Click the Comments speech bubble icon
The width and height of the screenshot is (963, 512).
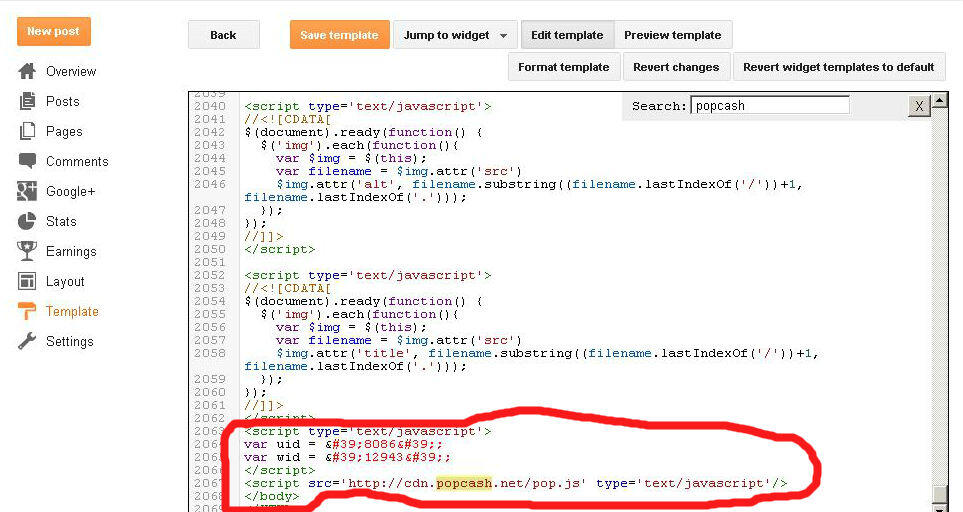(27, 161)
